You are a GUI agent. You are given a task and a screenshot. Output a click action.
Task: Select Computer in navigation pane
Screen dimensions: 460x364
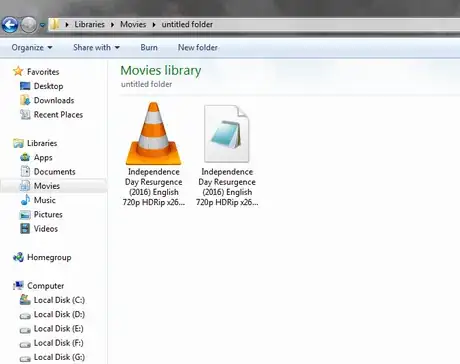click(x=46, y=286)
